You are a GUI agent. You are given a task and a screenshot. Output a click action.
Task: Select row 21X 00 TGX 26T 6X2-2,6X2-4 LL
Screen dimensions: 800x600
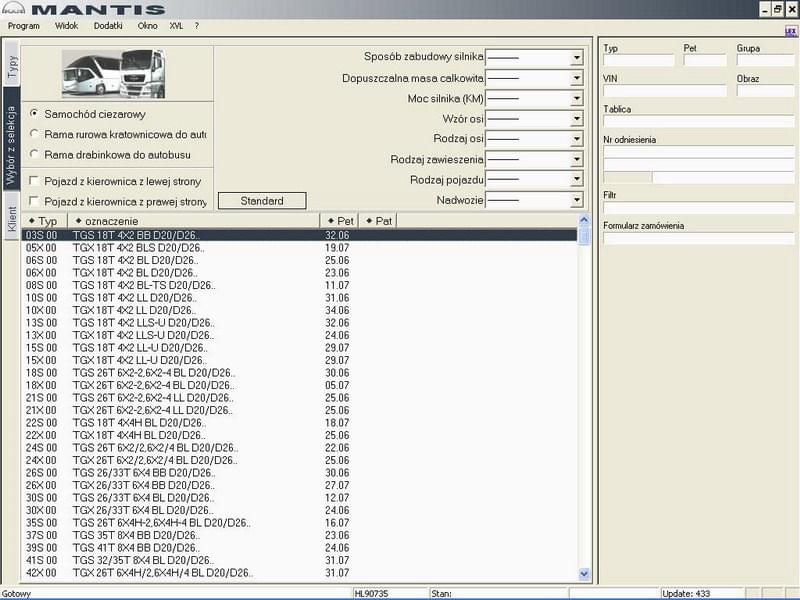[299, 410]
